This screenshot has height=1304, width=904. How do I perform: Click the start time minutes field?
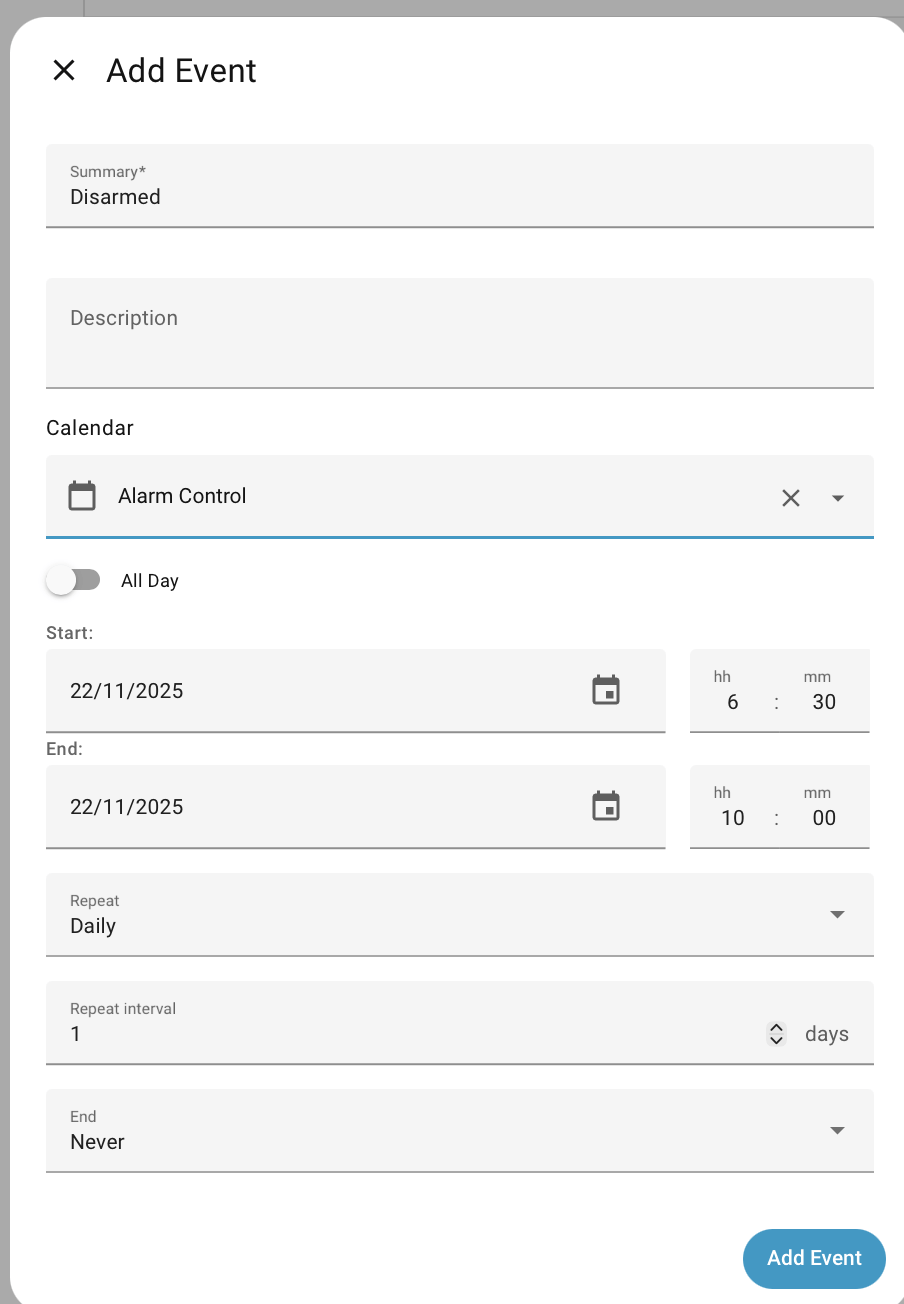(x=823, y=702)
